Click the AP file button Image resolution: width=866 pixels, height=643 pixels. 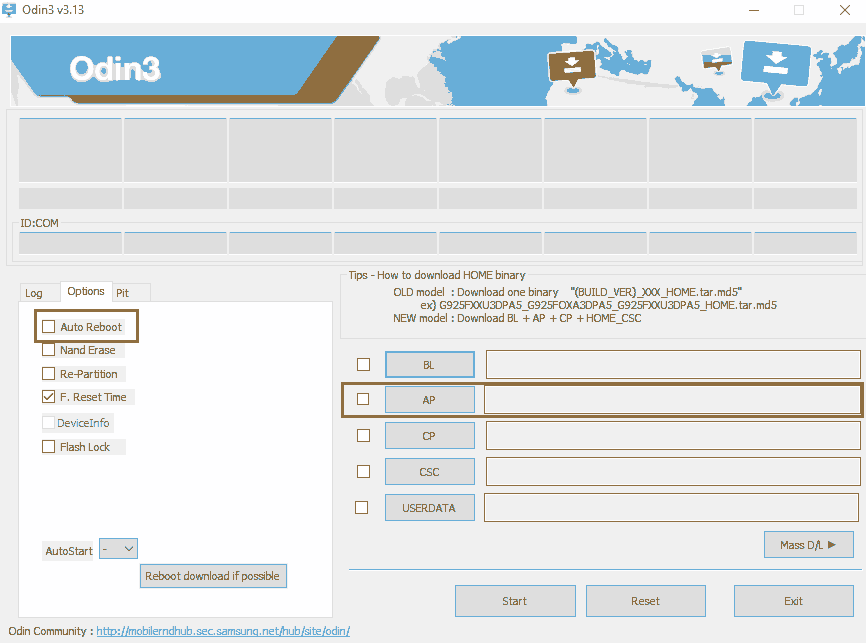click(x=430, y=399)
